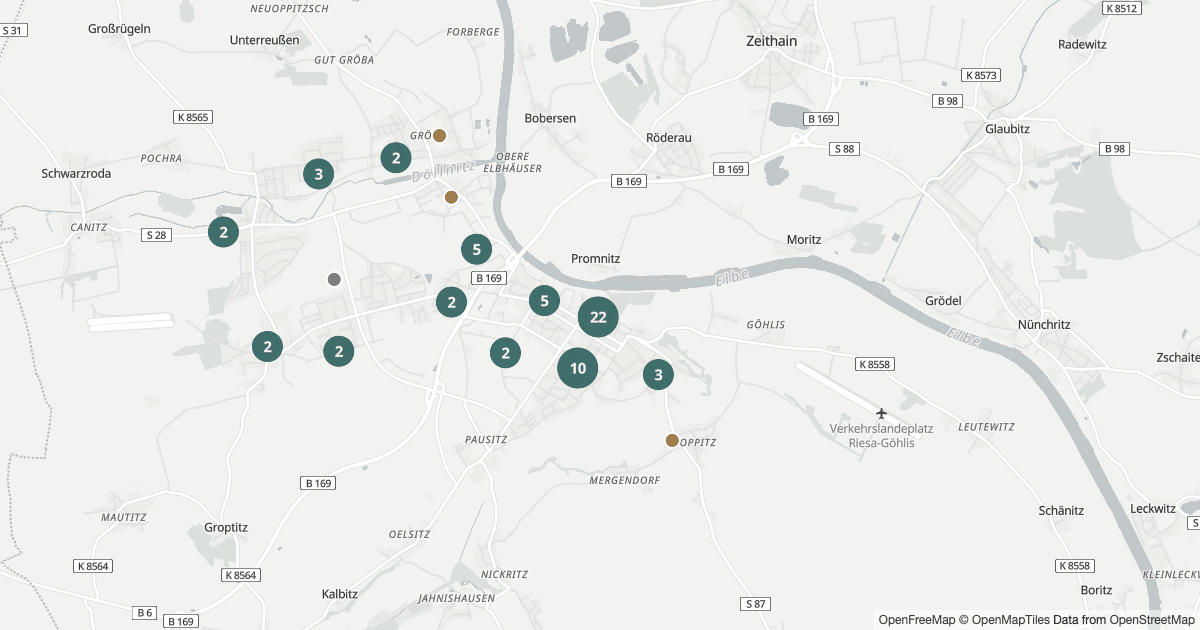Select the brown marker on the GRÖ label
Viewport: 1200px width, 630px height.
[439, 135]
